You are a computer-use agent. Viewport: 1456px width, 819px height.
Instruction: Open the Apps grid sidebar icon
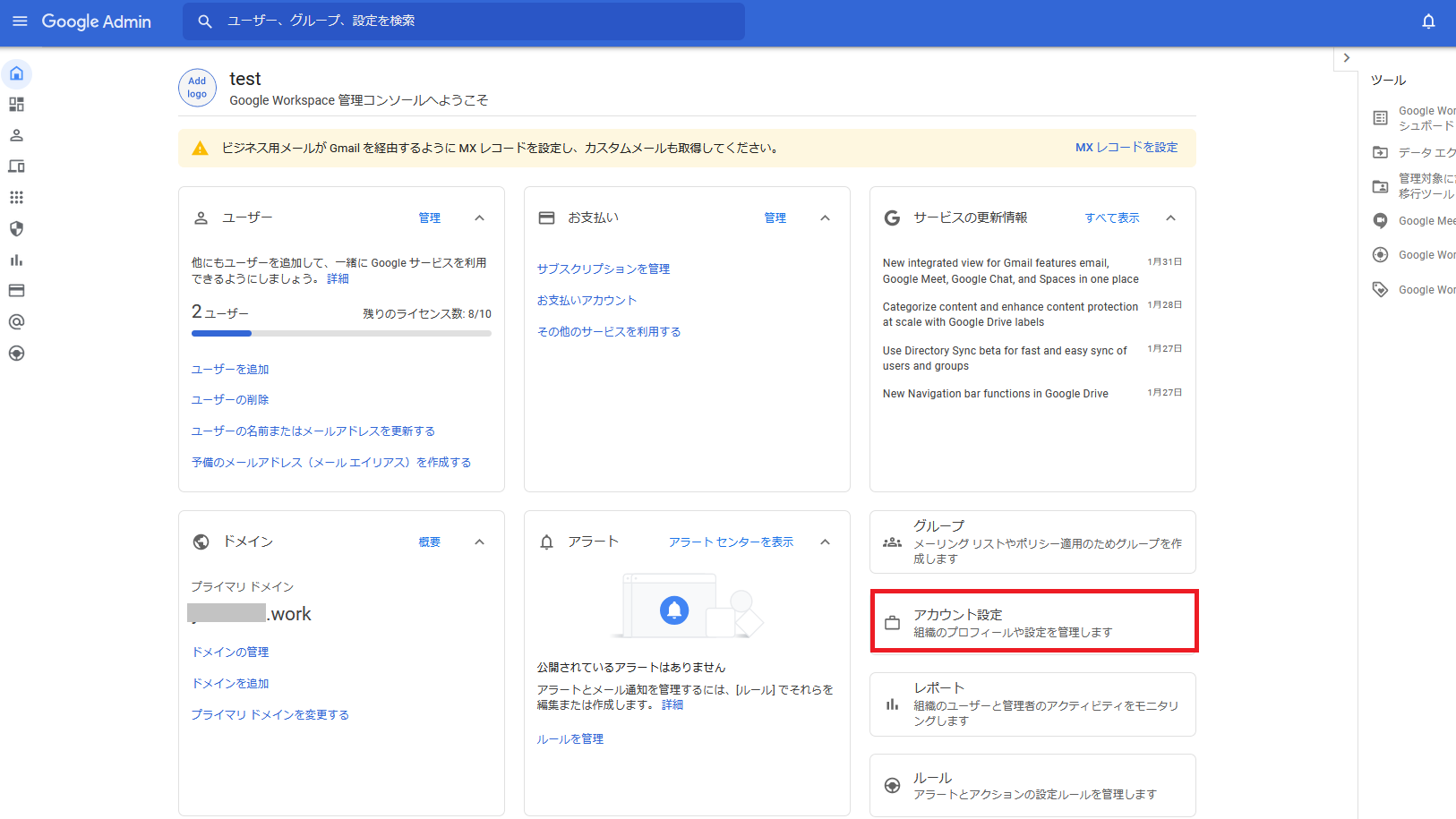pos(16,198)
